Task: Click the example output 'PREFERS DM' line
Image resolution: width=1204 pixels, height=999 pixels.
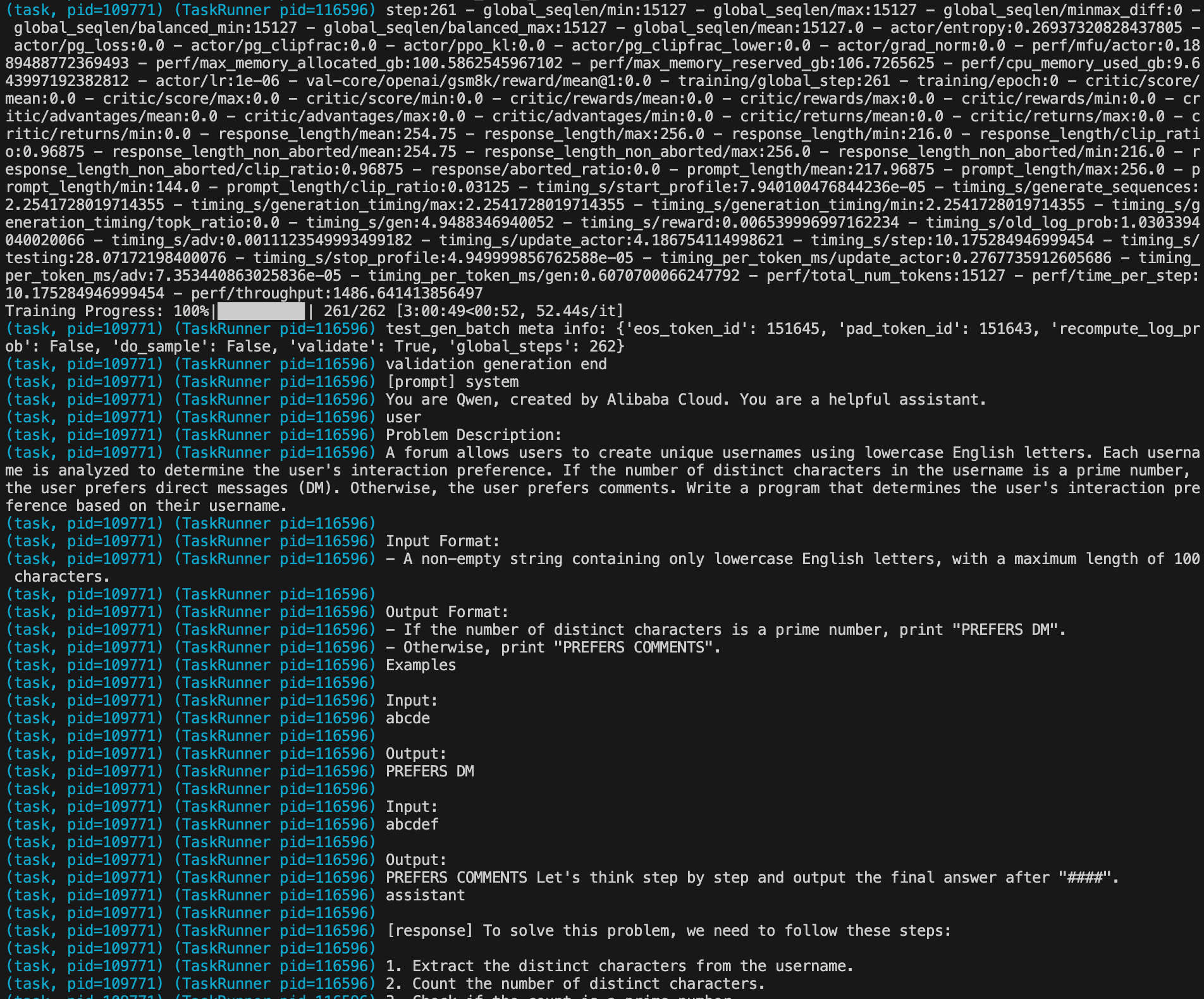Action: click(x=429, y=771)
